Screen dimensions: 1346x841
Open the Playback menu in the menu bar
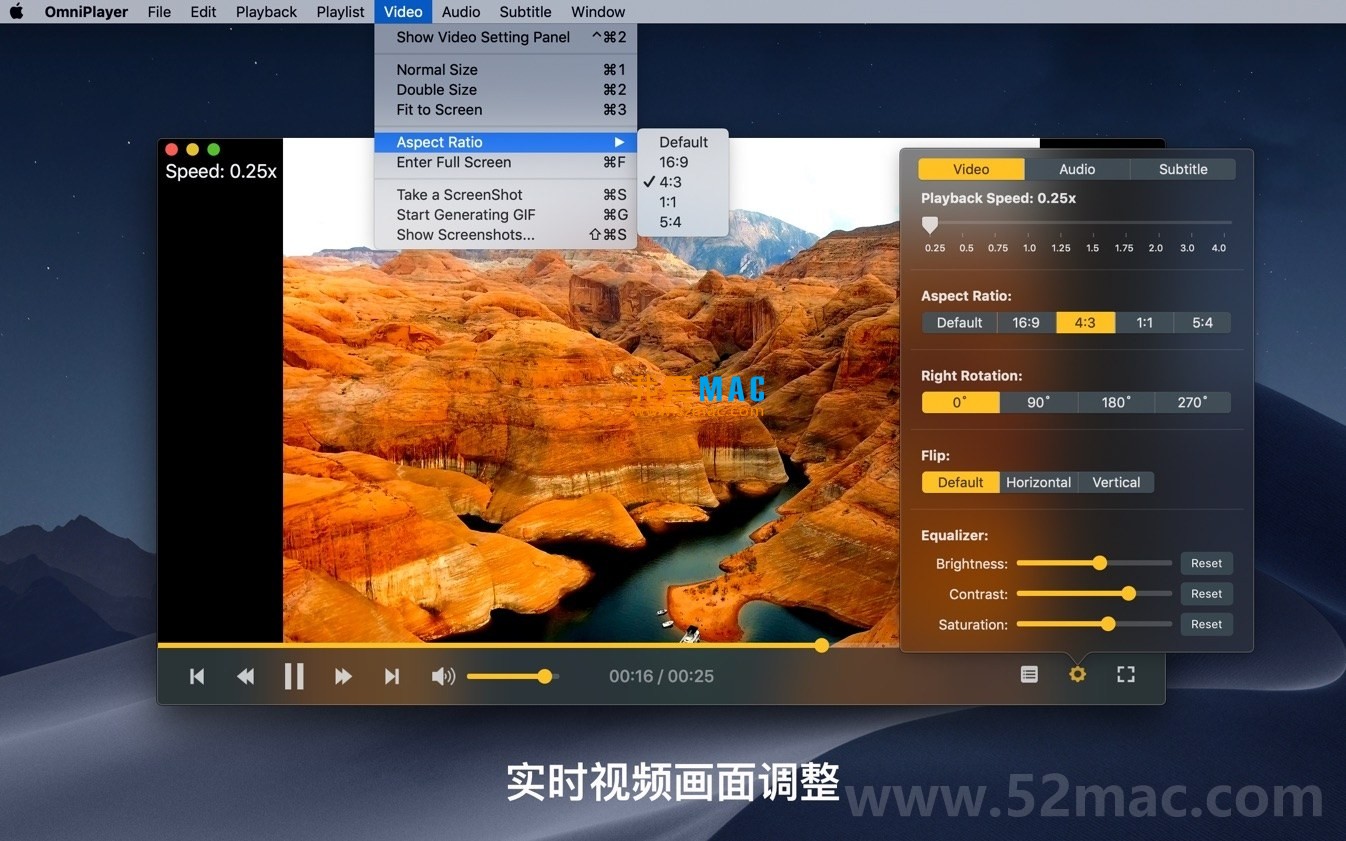pyautogui.click(x=265, y=11)
